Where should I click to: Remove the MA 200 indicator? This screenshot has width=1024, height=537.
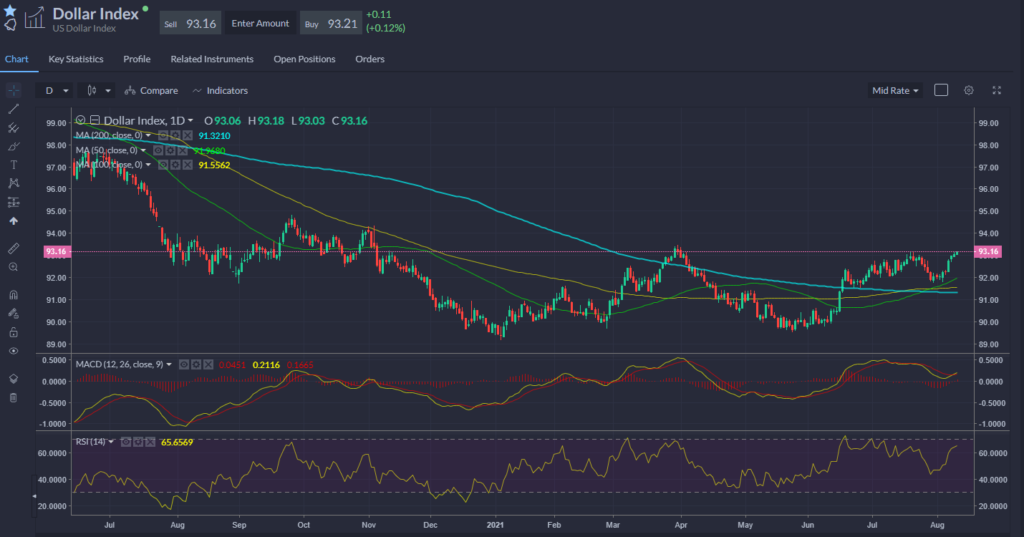[187, 135]
